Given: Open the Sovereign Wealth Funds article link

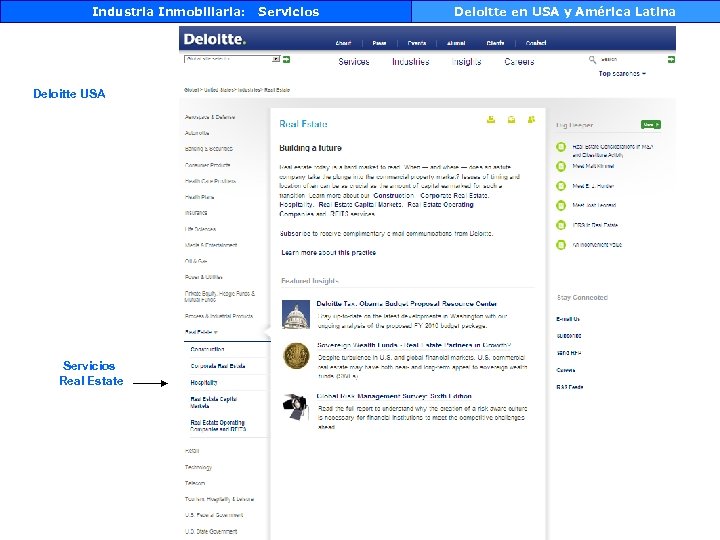Looking at the screenshot, I should pos(414,345).
